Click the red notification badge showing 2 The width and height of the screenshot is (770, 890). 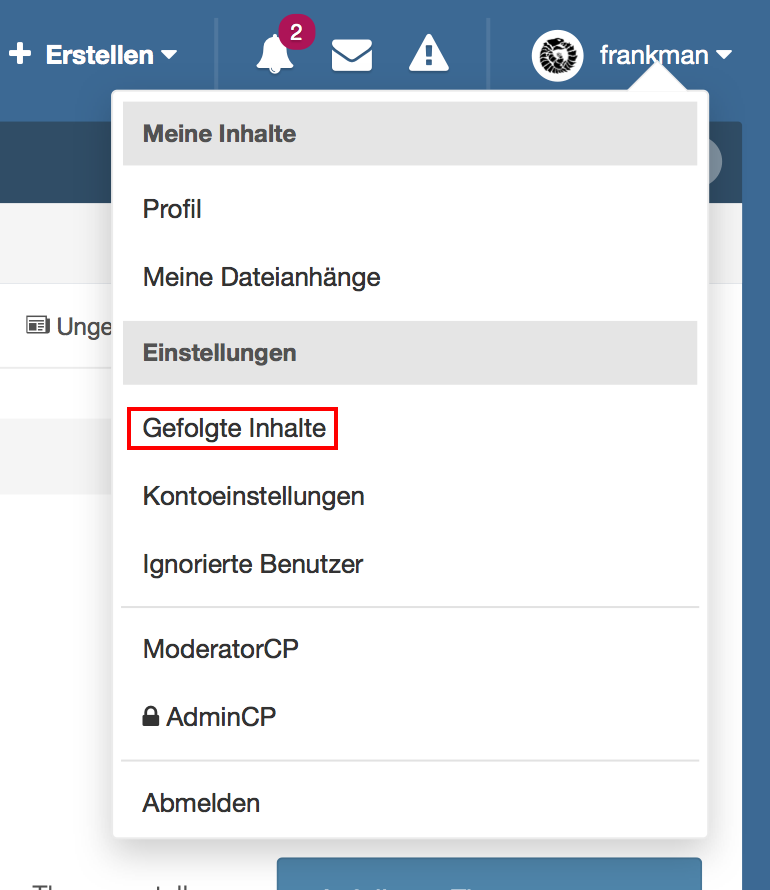click(x=296, y=33)
